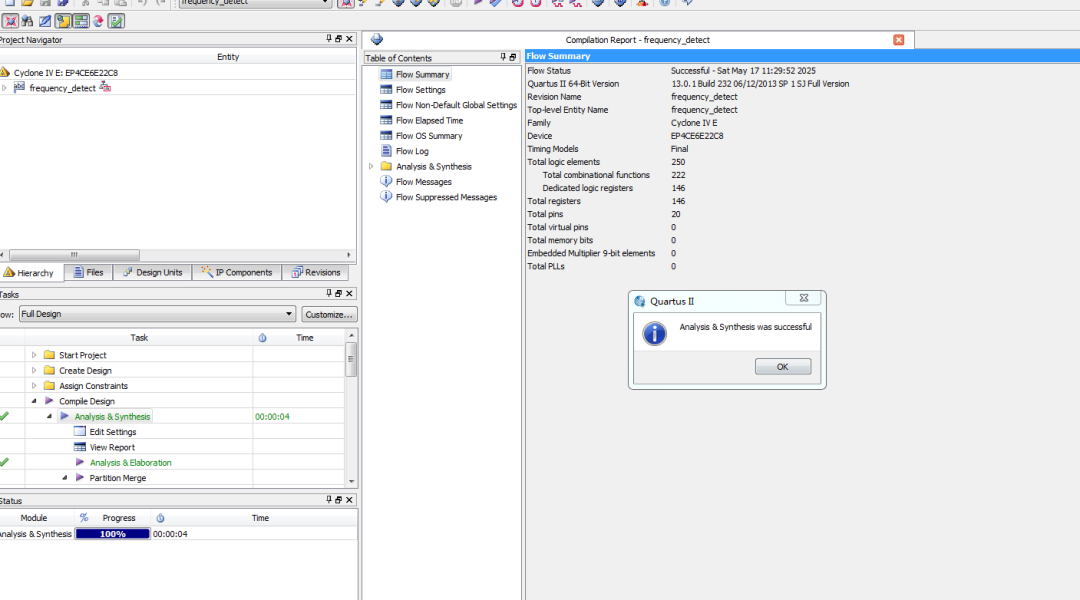This screenshot has height=600, width=1080.
Task: Open the IP Components tab
Action: point(236,272)
